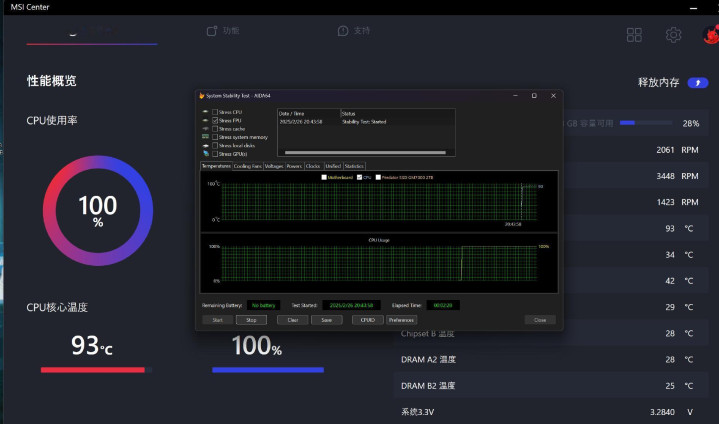Click the DRAM A2 温度 row
This screenshot has width=719, height=424.
pyautogui.click(x=550, y=359)
